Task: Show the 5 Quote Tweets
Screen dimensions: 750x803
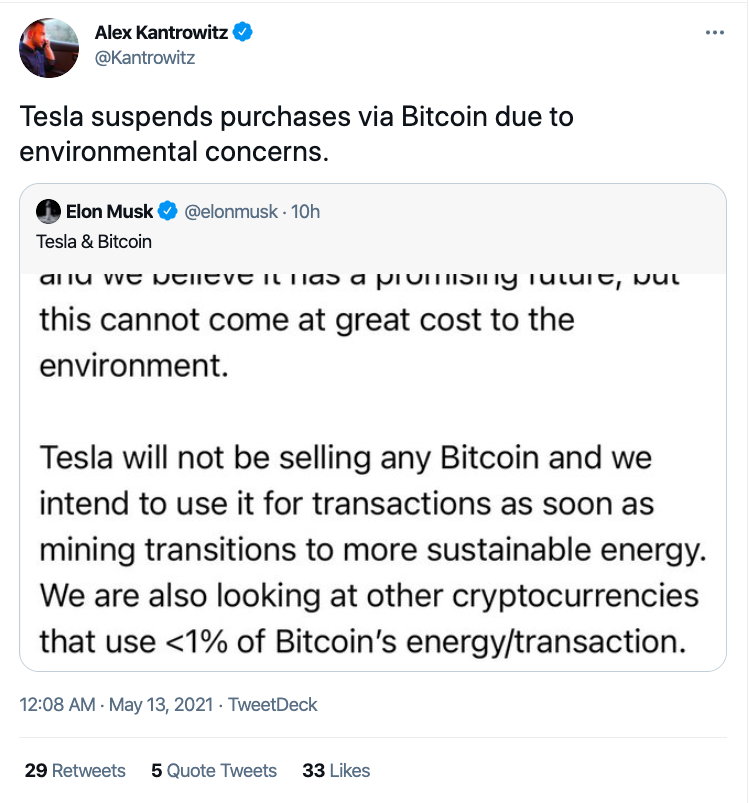Action: [x=214, y=770]
